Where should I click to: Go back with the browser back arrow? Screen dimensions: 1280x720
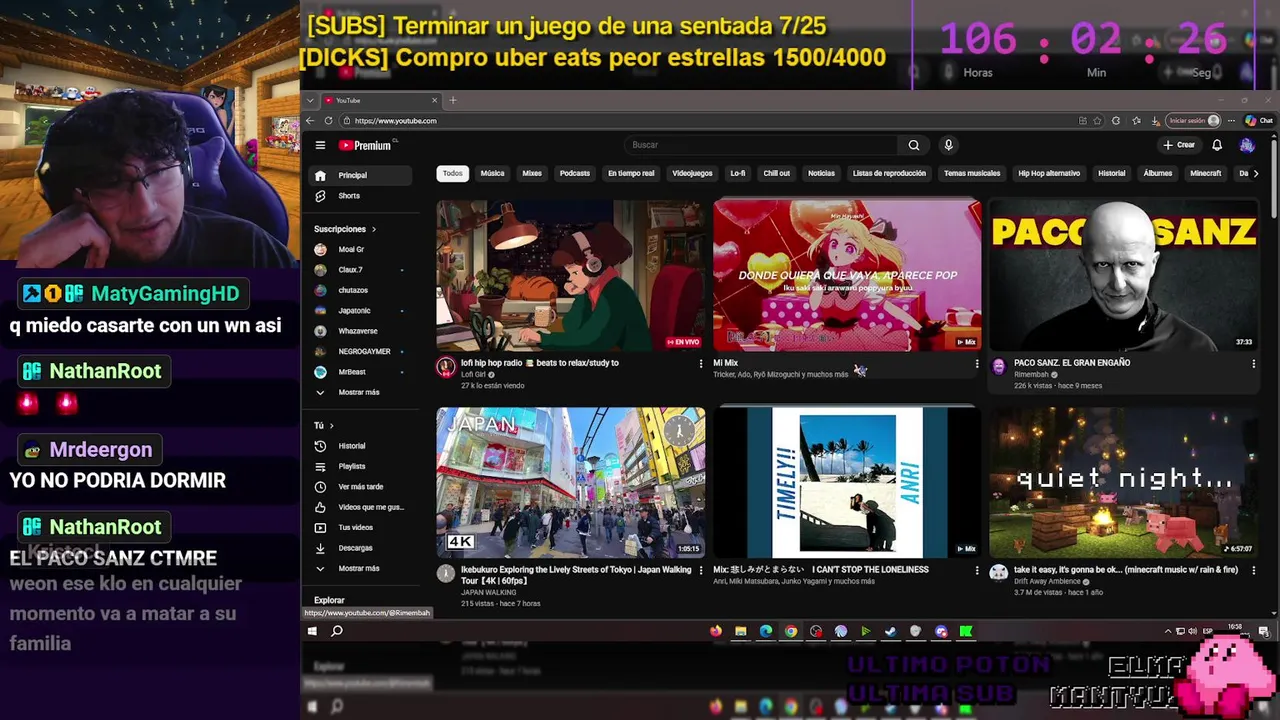(310, 120)
